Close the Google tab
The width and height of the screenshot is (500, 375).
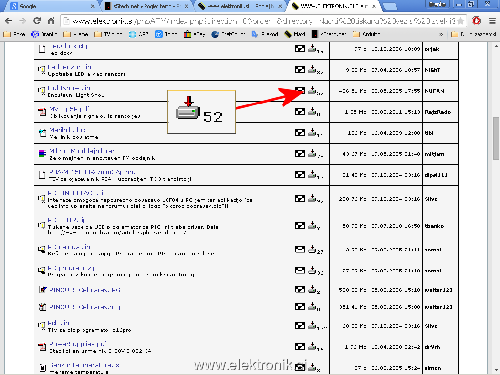[92, 6]
